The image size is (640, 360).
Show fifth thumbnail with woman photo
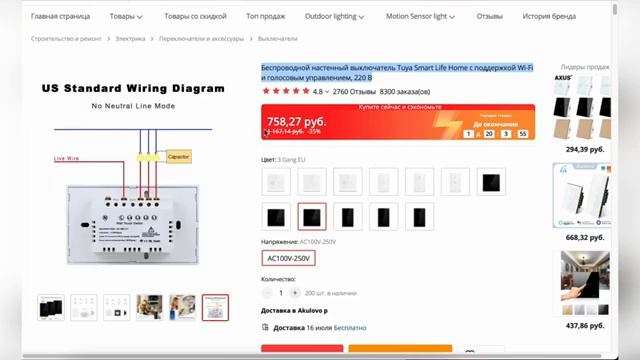click(182, 307)
